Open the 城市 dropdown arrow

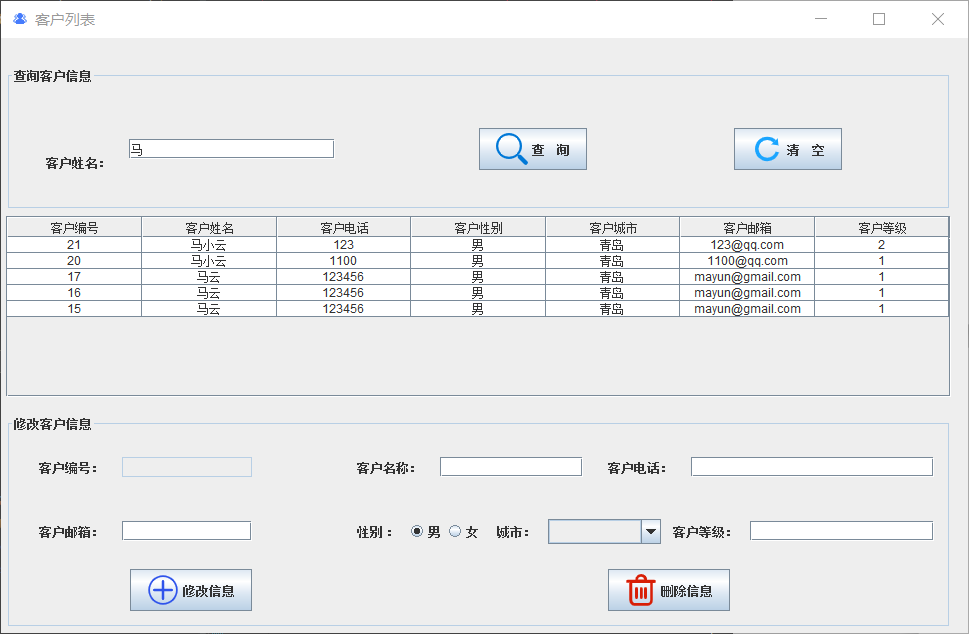(x=651, y=531)
